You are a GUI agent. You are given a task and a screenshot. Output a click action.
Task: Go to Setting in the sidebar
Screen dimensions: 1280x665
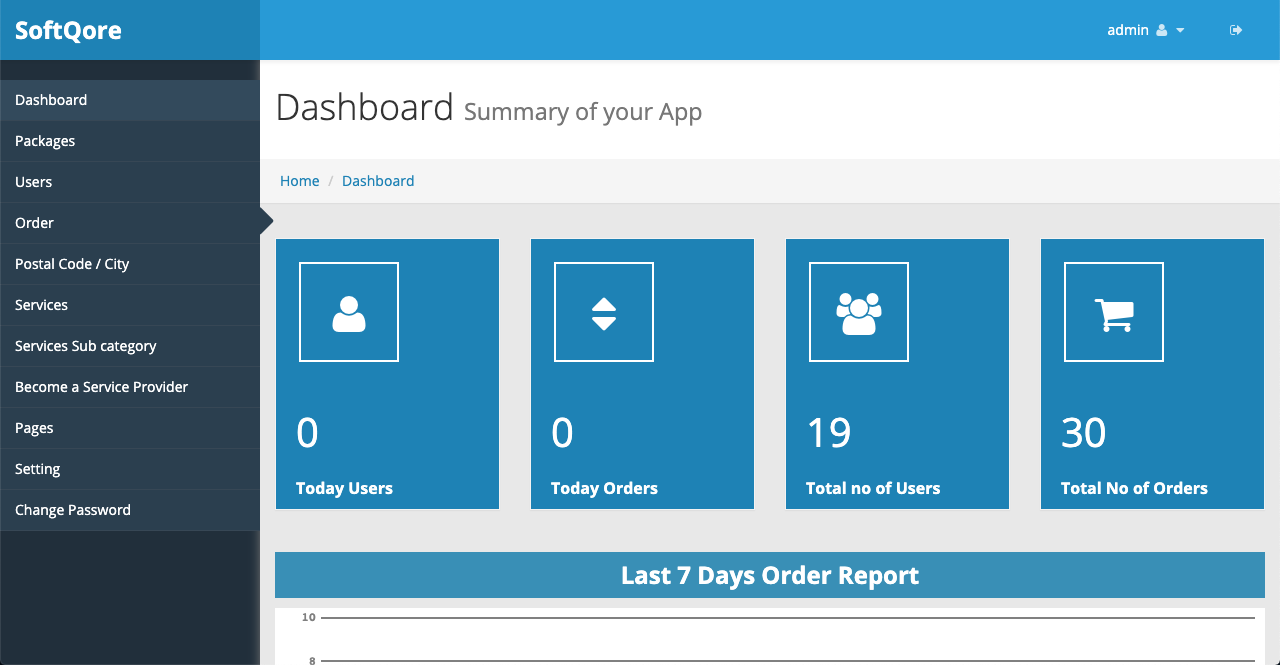click(130, 469)
